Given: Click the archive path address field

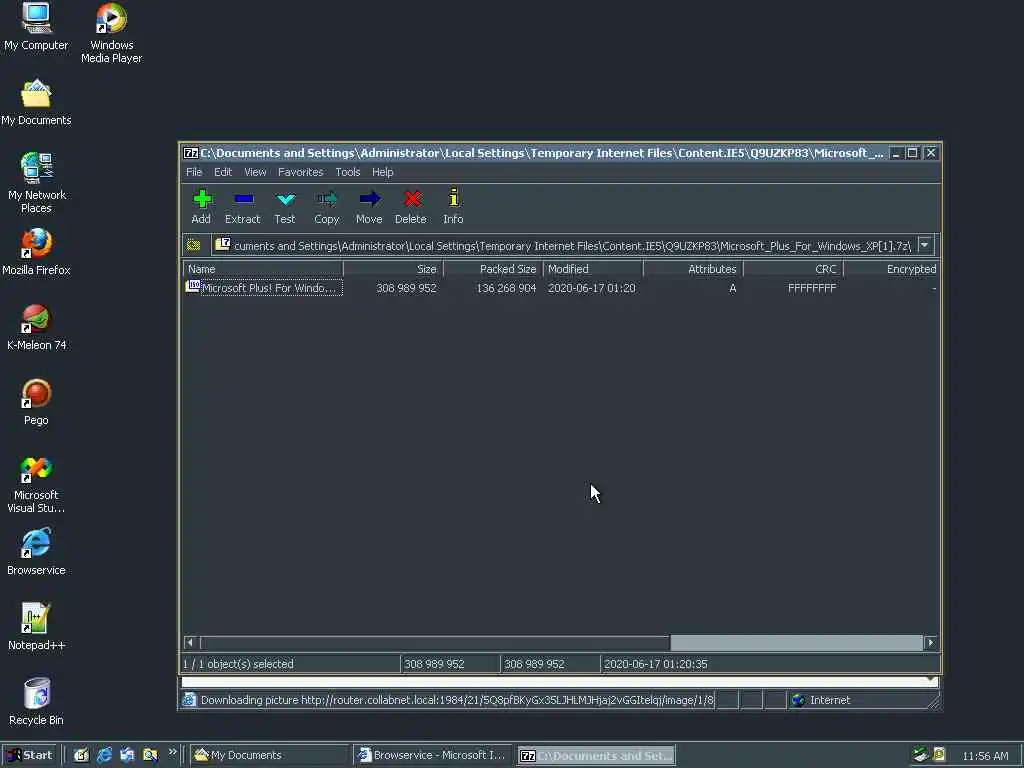Looking at the screenshot, I should 565,246.
